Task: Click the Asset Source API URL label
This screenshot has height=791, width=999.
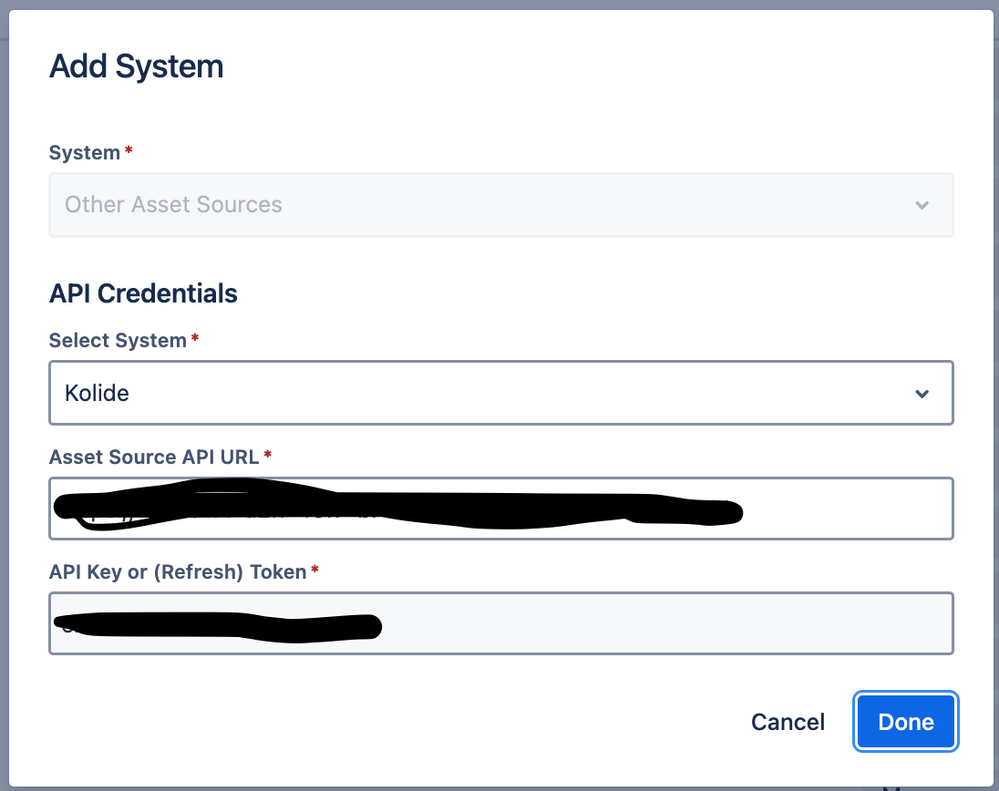Action: click(154, 457)
